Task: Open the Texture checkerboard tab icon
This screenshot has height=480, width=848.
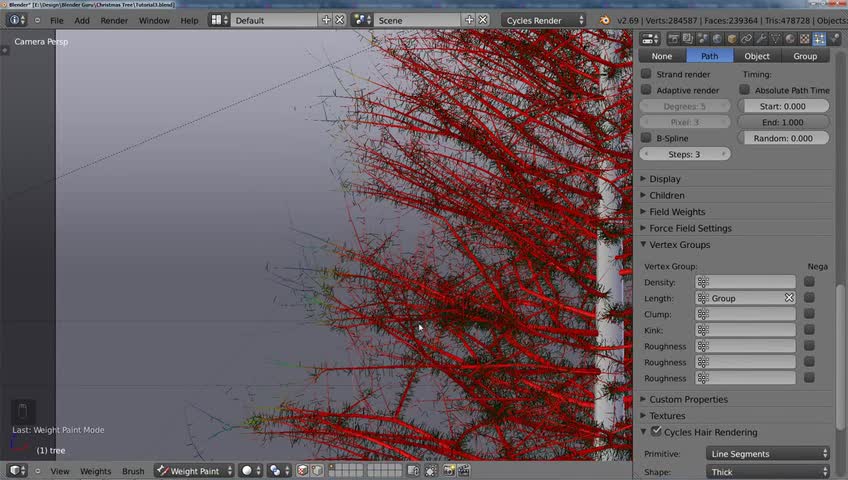Action: click(805, 39)
